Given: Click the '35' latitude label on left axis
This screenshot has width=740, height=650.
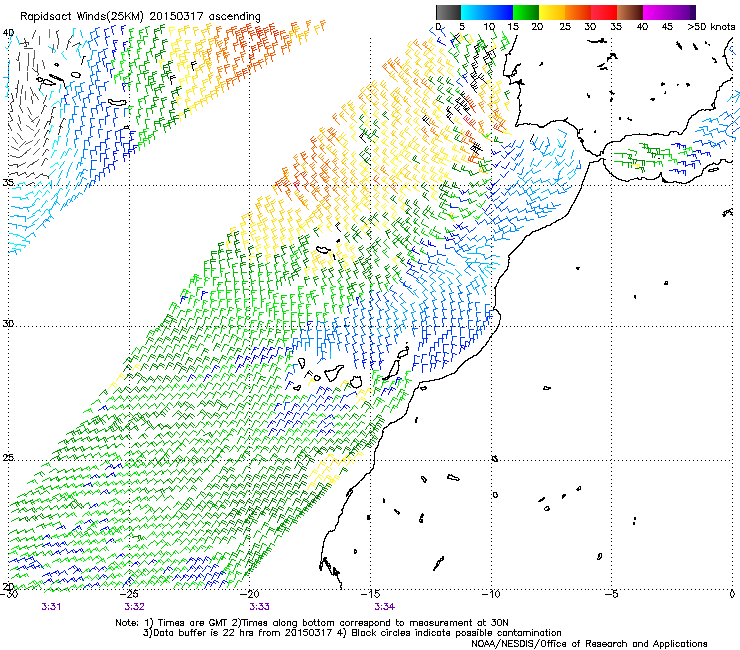Looking at the screenshot, I should (x=8, y=182).
